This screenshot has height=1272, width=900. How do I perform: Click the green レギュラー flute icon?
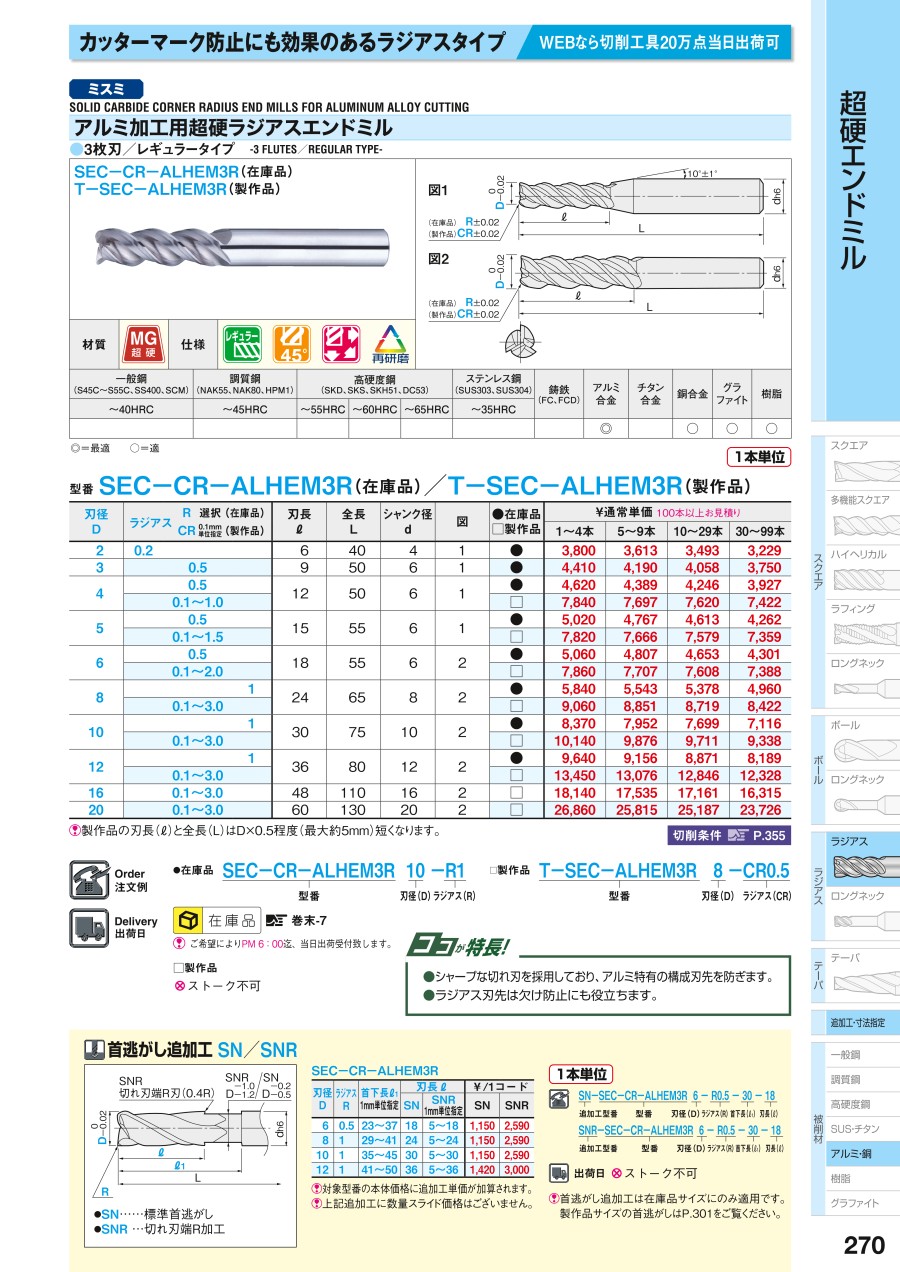pyautogui.click(x=242, y=343)
